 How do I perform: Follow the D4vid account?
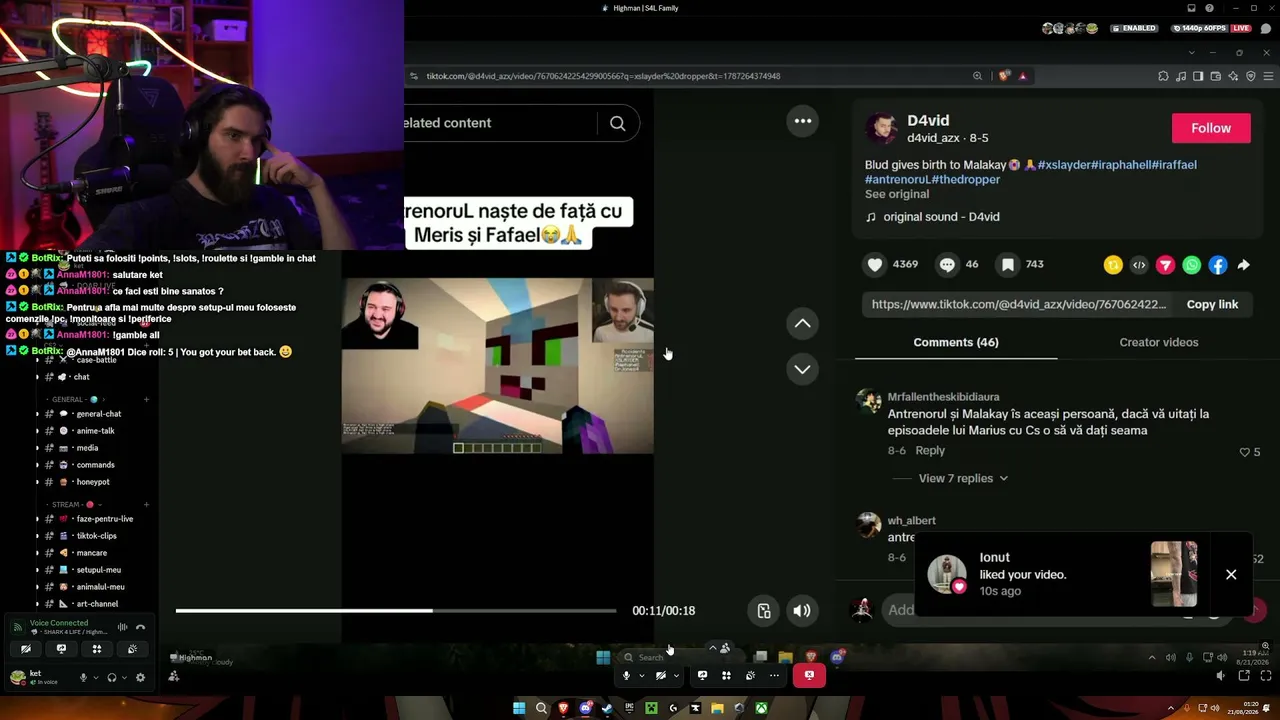(1211, 128)
